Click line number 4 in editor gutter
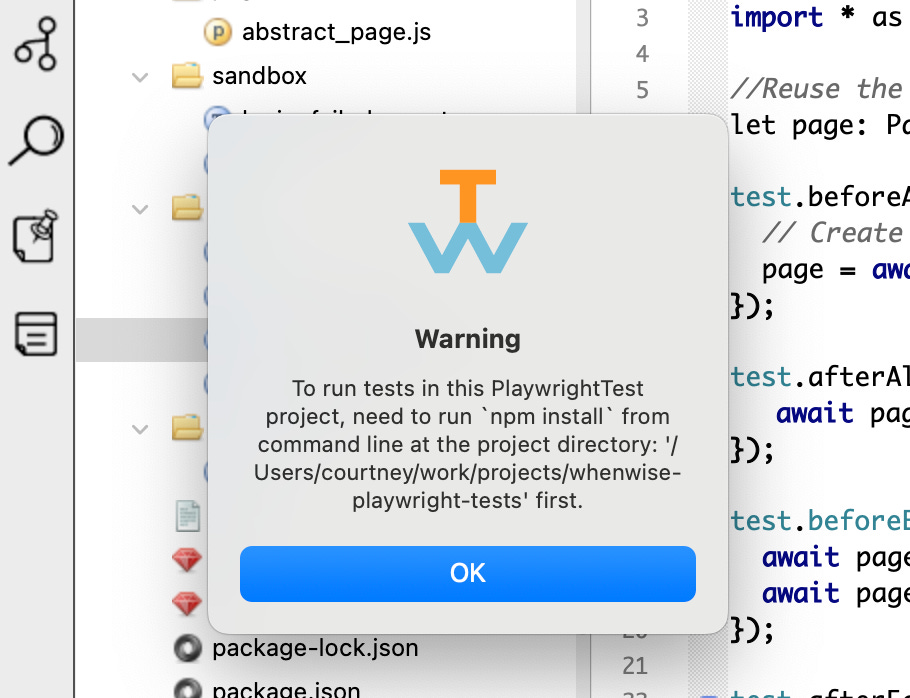Screen dimensions: 910x698 click(x=642, y=54)
